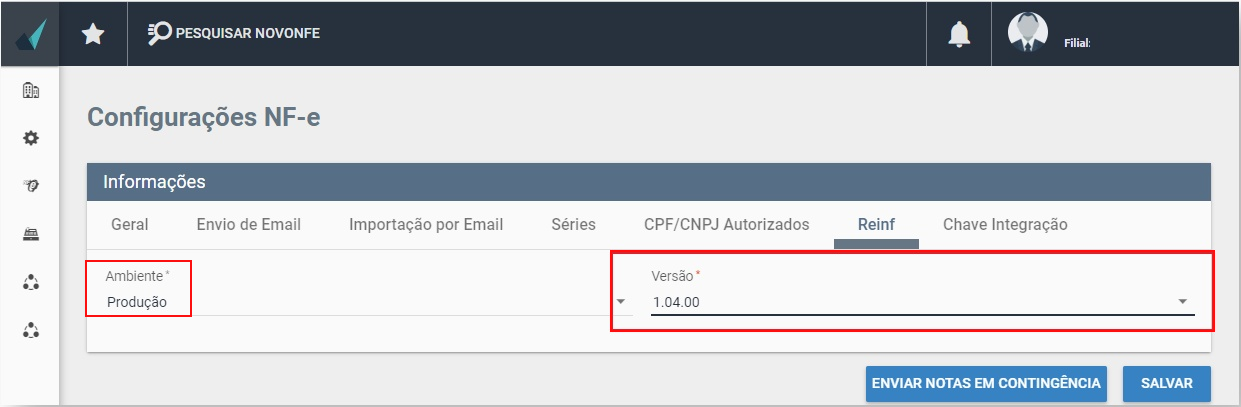Switch to the Geral tab

(x=130, y=224)
